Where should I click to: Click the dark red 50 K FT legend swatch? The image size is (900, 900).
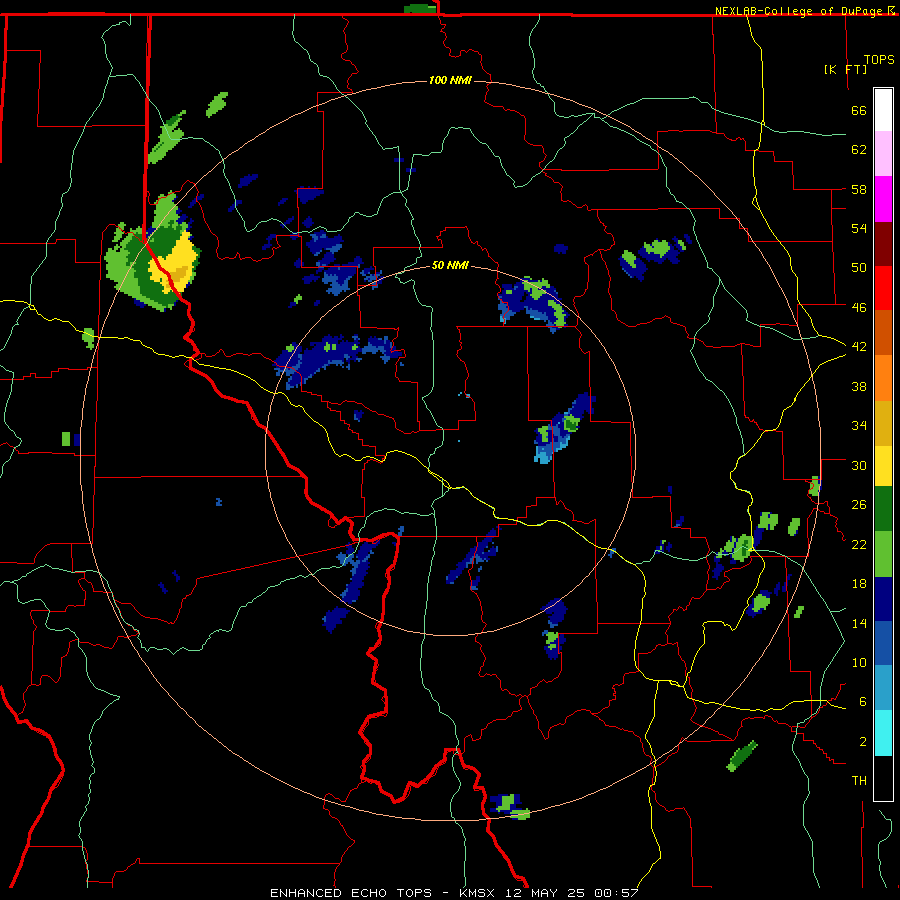[883, 244]
